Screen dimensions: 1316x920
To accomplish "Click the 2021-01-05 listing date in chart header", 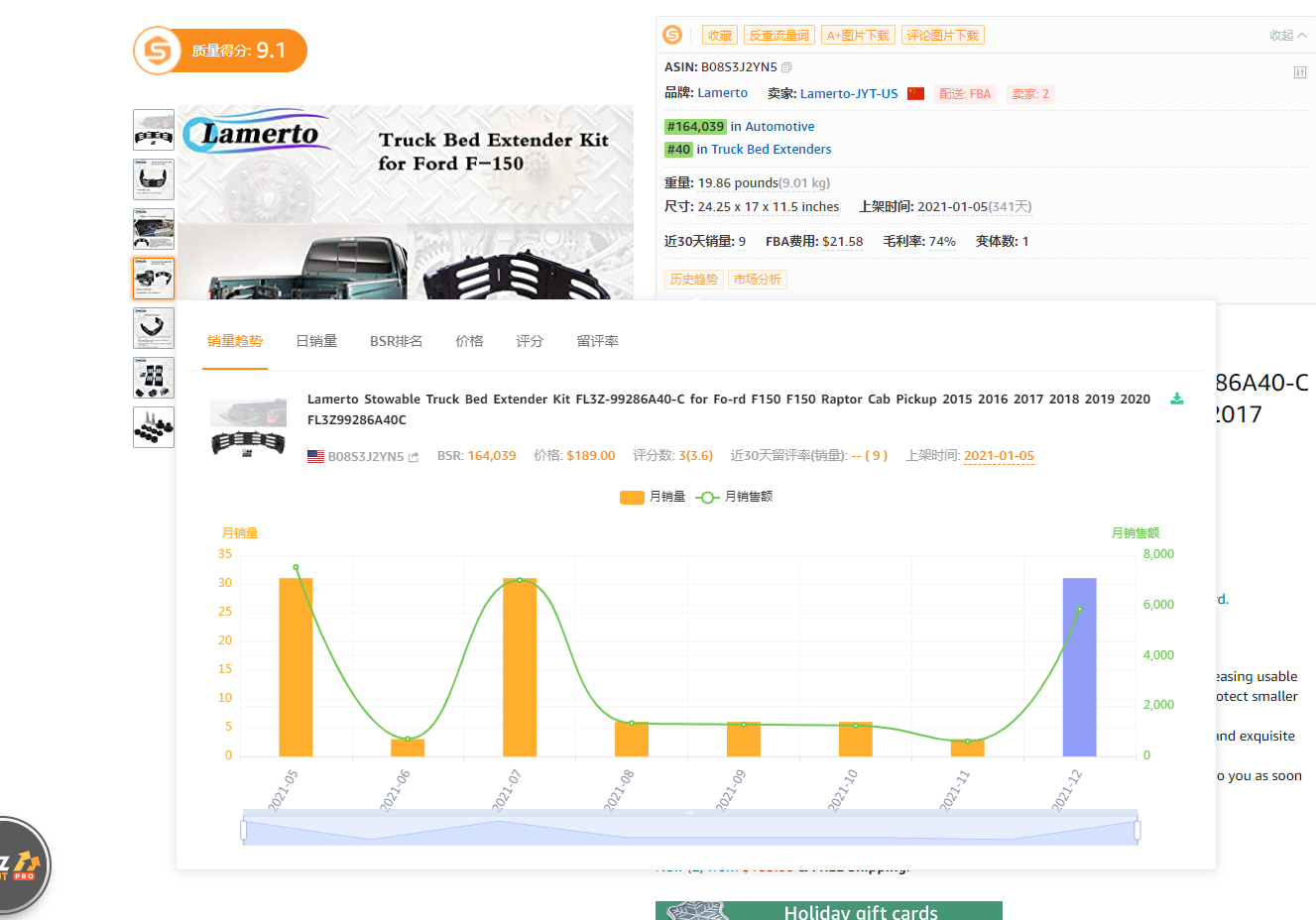I will (999, 456).
